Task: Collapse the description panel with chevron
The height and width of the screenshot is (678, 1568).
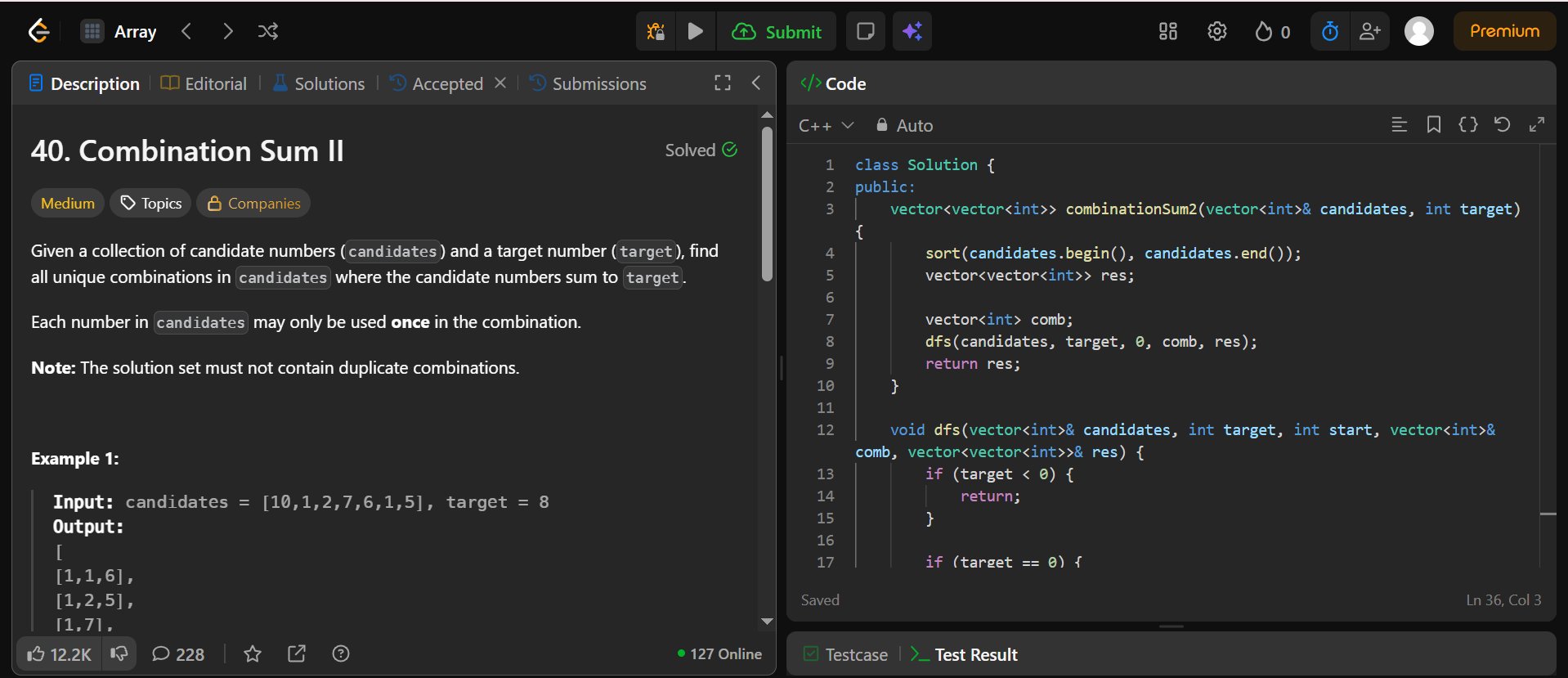Action: pyautogui.click(x=756, y=83)
